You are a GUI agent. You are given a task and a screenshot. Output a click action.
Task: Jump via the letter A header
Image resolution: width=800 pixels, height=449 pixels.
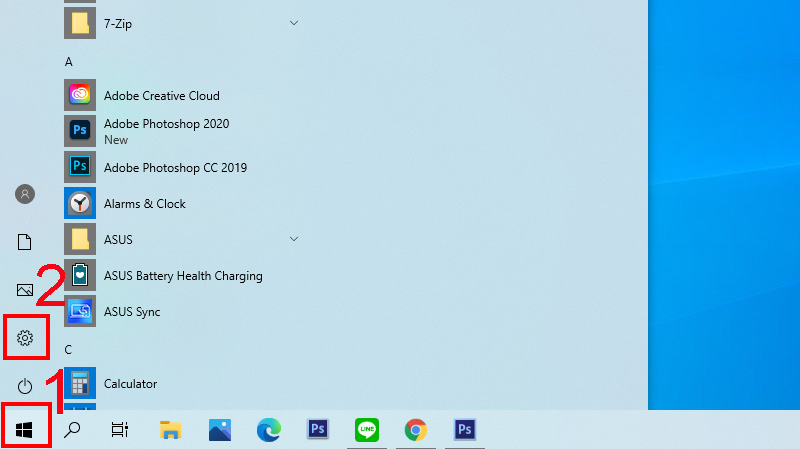coord(68,62)
